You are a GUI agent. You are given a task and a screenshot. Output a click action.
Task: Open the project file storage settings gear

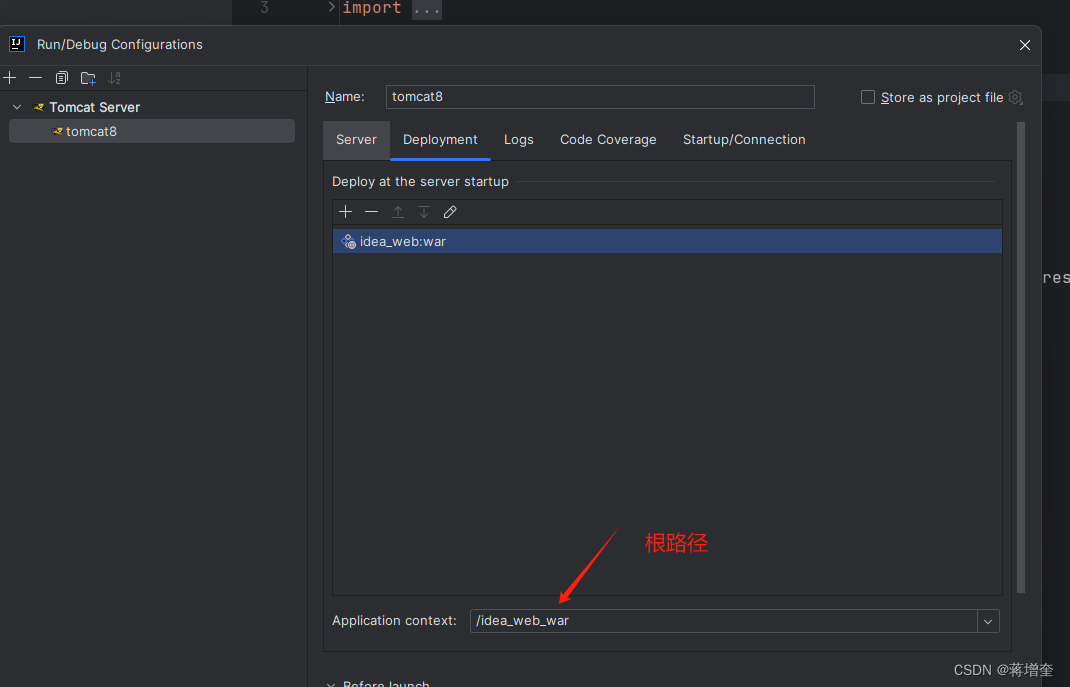coord(1015,98)
